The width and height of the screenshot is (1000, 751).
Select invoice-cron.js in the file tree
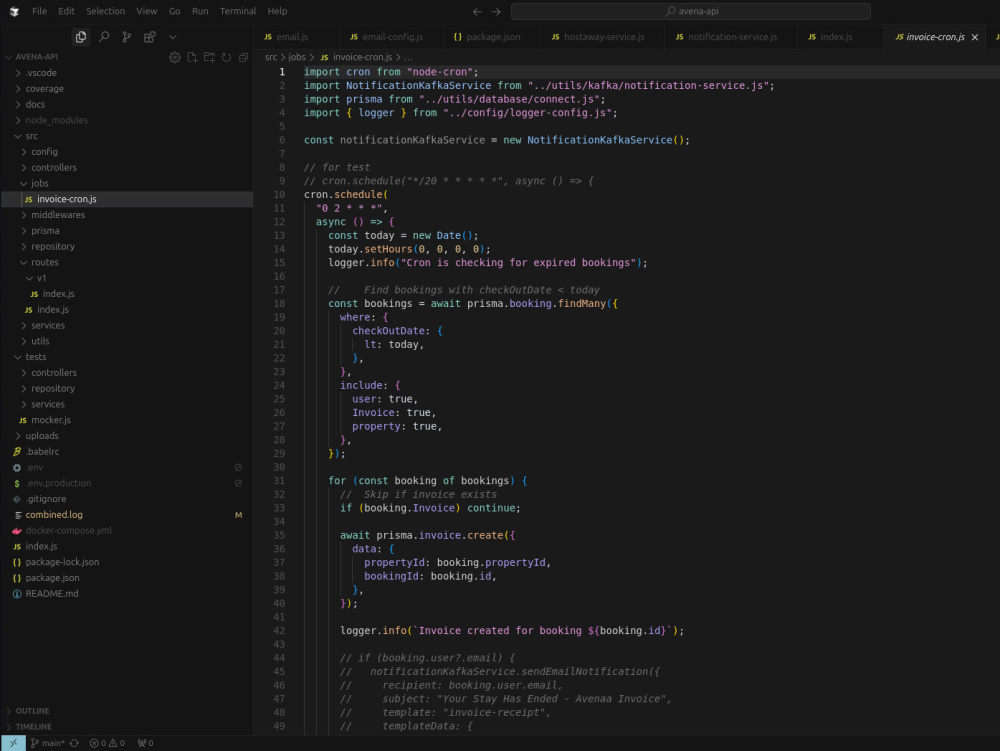tap(128, 199)
